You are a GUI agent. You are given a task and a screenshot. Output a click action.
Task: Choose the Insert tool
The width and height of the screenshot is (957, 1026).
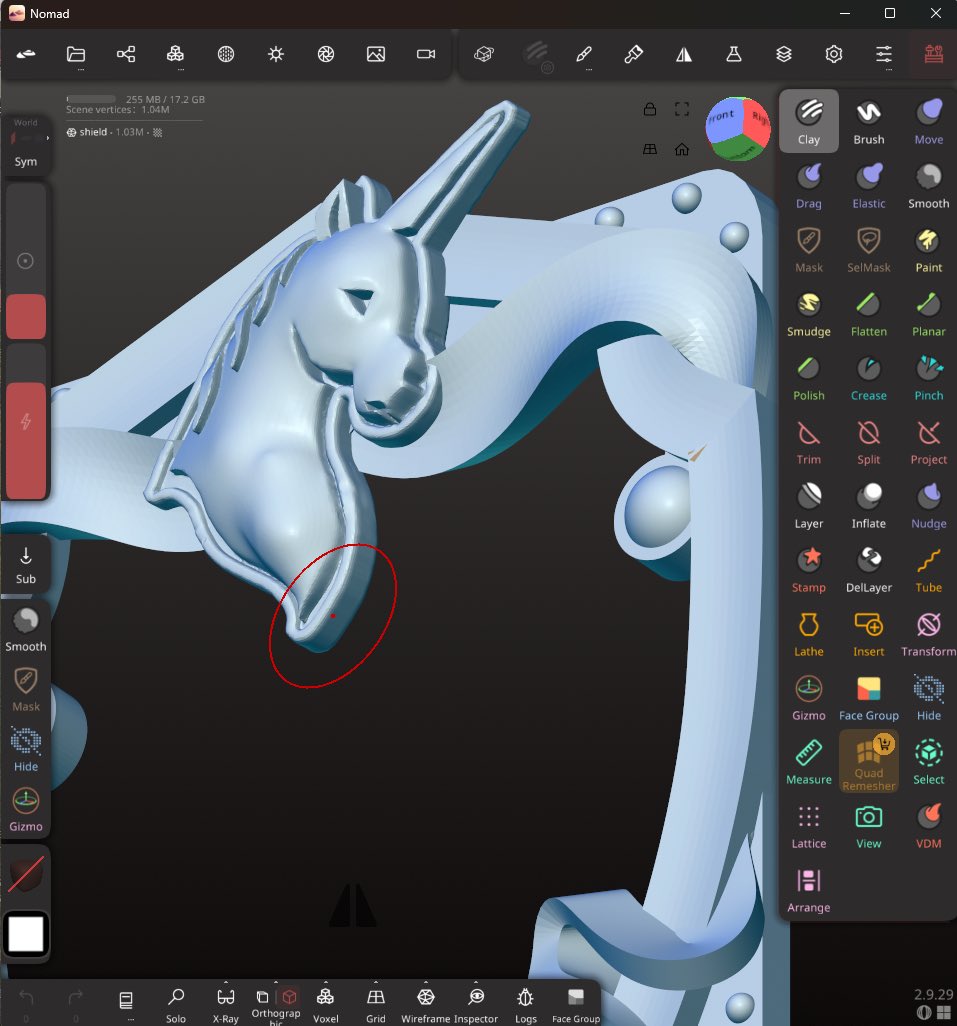tap(869, 634)
